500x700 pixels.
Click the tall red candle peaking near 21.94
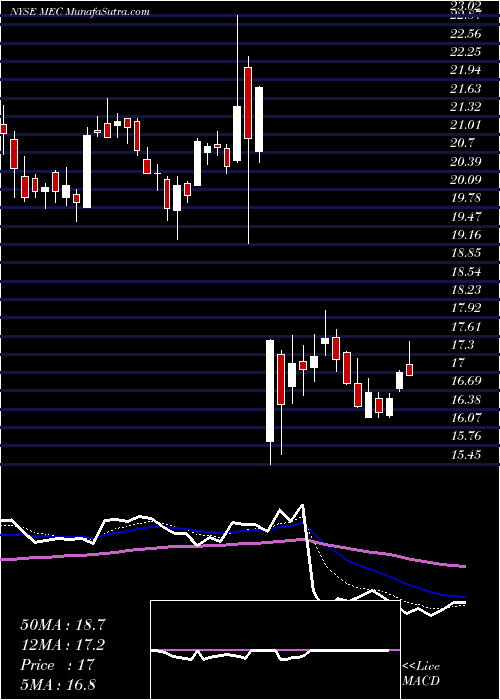tap(248, 103)
